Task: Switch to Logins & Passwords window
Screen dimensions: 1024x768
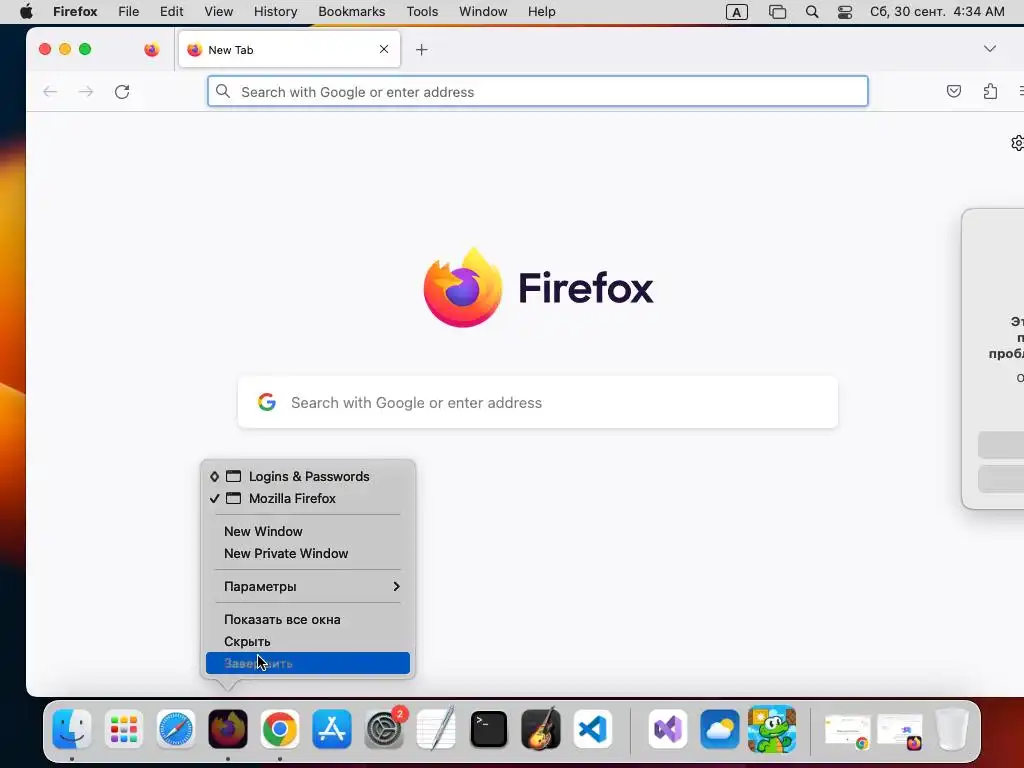Action: click(x=308, y=477)
